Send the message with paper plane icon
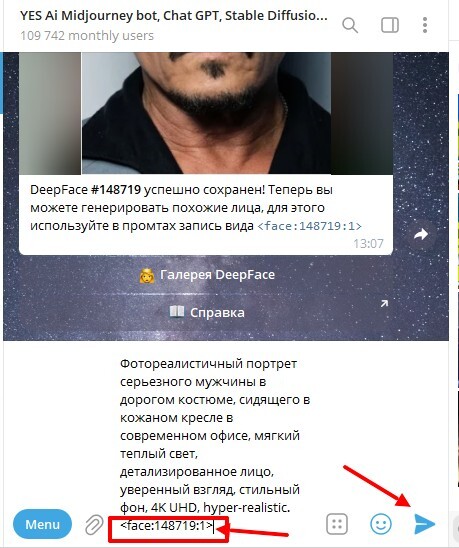459x548 pixels. pos(424,524)
